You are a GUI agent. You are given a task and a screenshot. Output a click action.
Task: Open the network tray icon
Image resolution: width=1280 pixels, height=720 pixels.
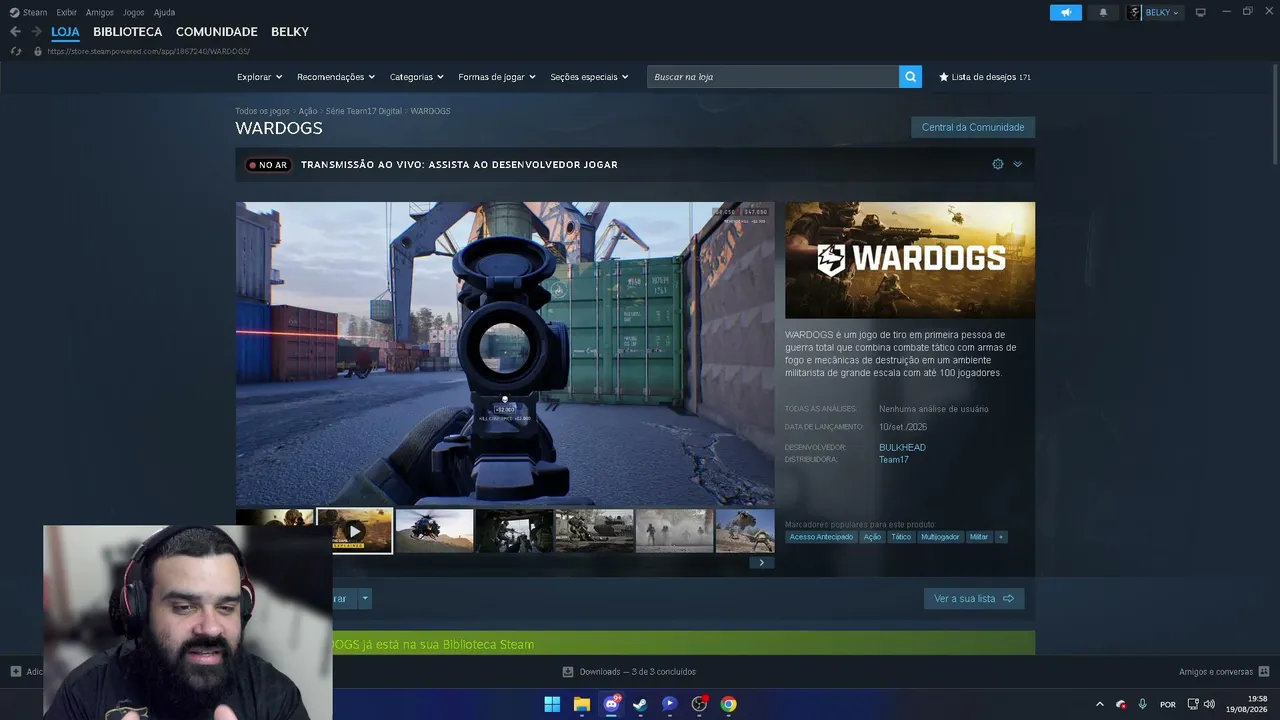(x=1193, y=704)
